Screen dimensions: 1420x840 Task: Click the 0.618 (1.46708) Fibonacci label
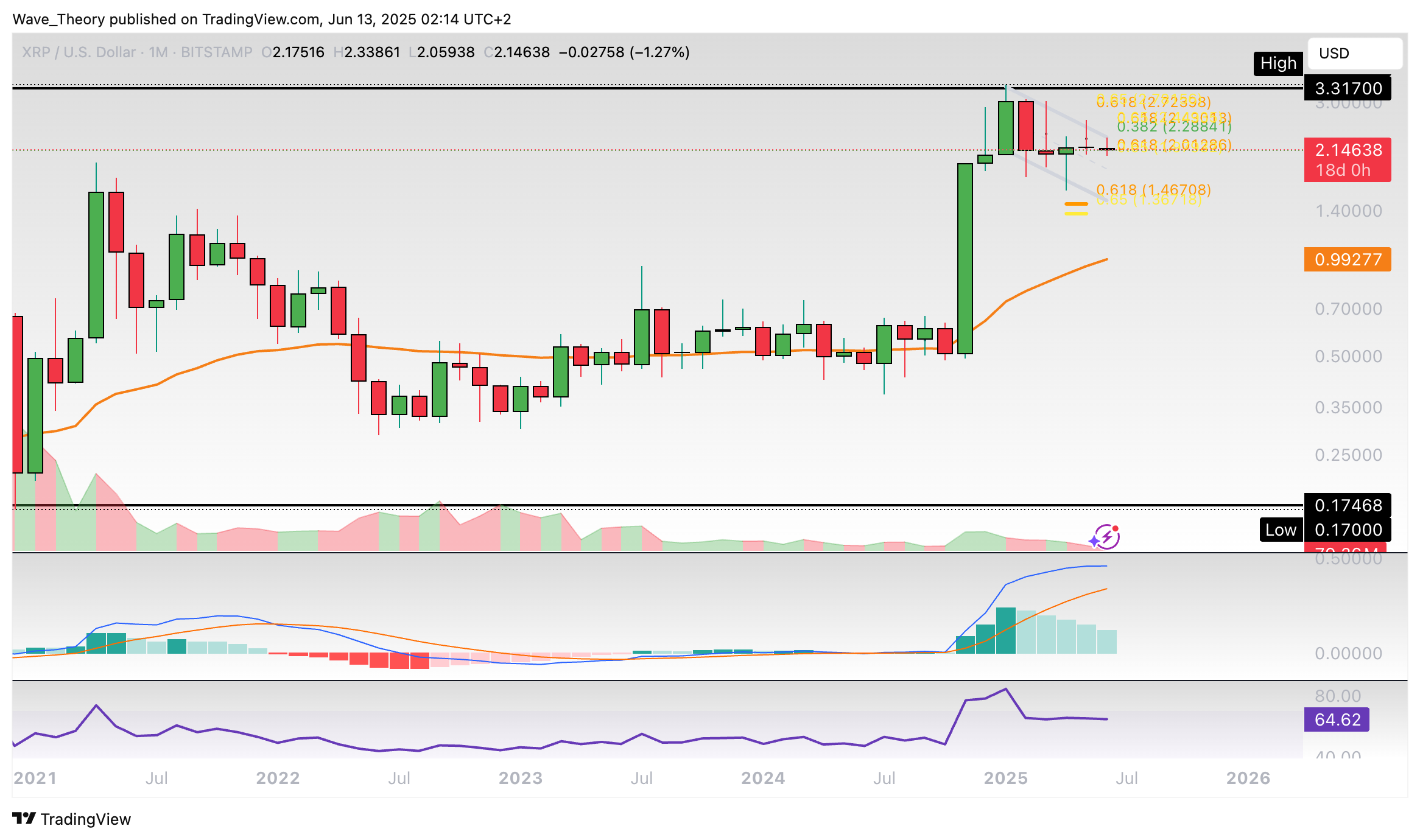[1153, 189]
